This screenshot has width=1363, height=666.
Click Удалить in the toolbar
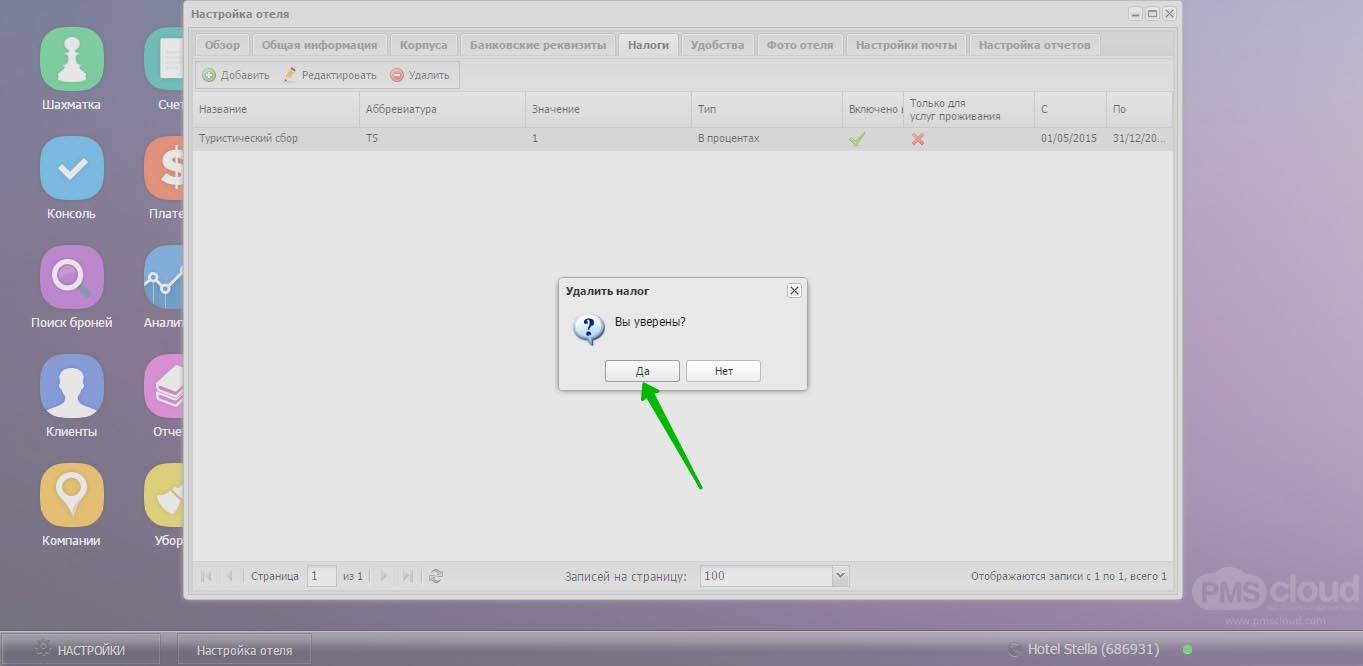pos(420,75)
